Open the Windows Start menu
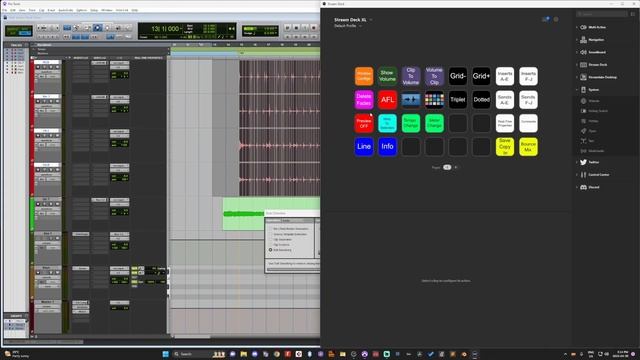 click(165, 354)
